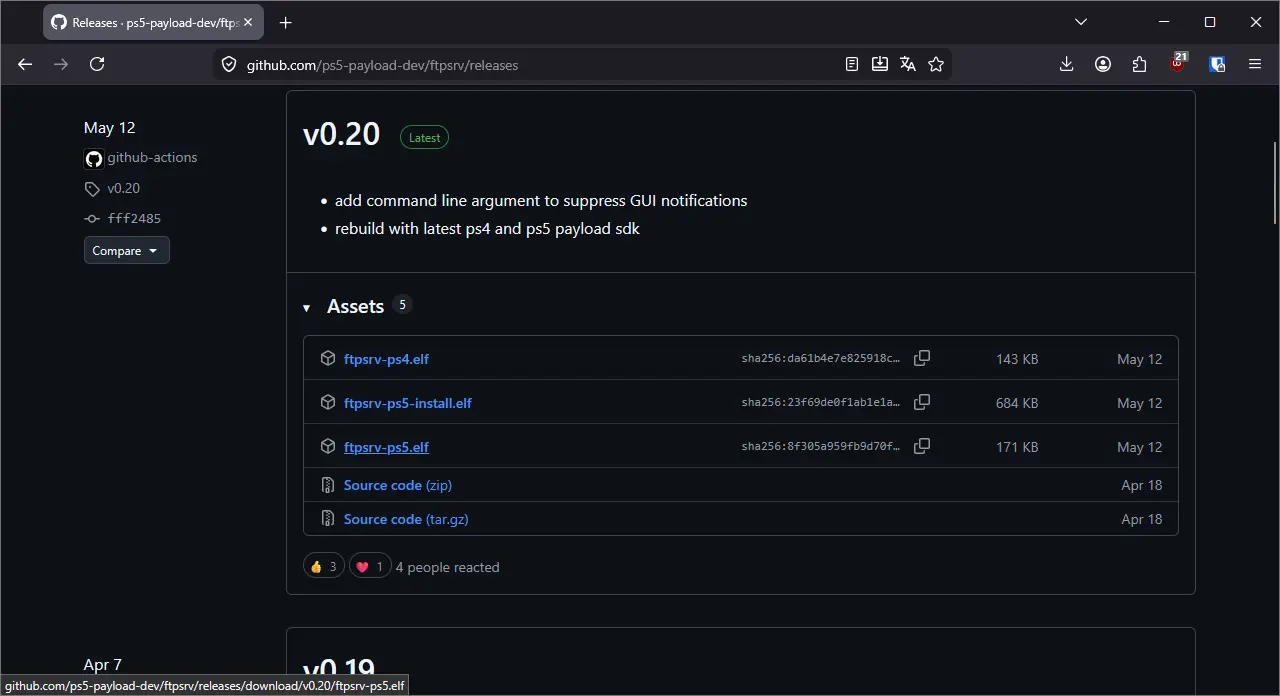Viewport: 1280px width, 696px height.
Task: List all tabs dropdown arrow
Action: click(1081, 22)
